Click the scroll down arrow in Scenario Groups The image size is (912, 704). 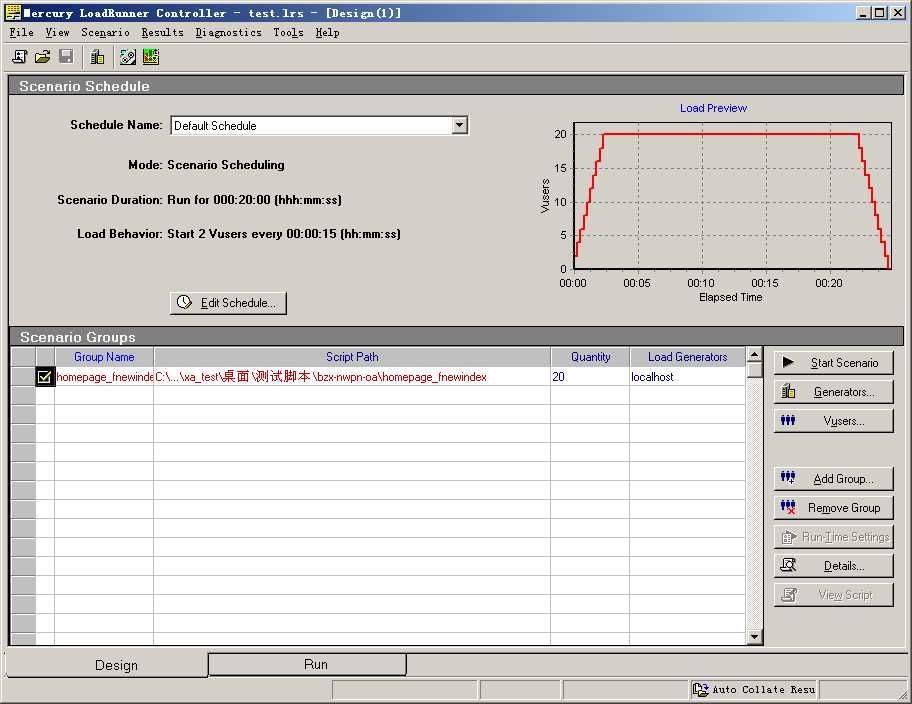click(754, 637)
